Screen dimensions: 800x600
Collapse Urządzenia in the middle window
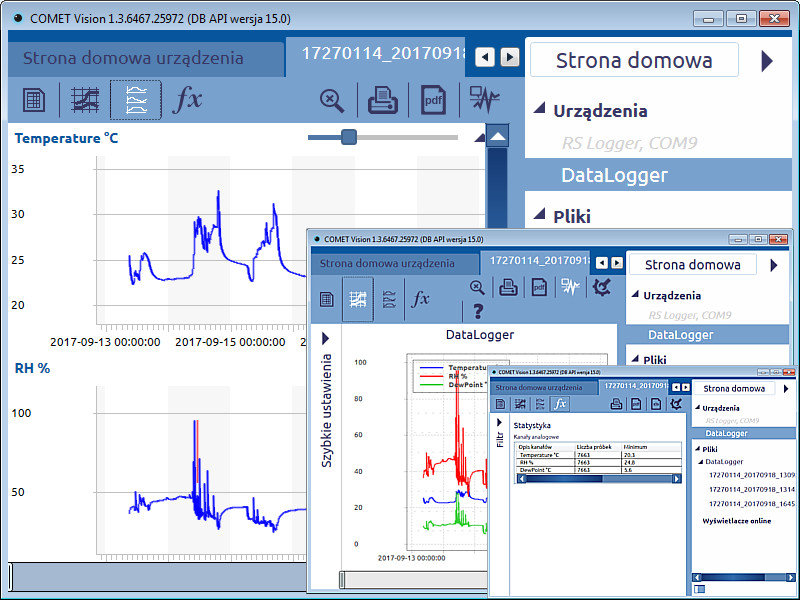pyautogui.click(x=636, y=294)
